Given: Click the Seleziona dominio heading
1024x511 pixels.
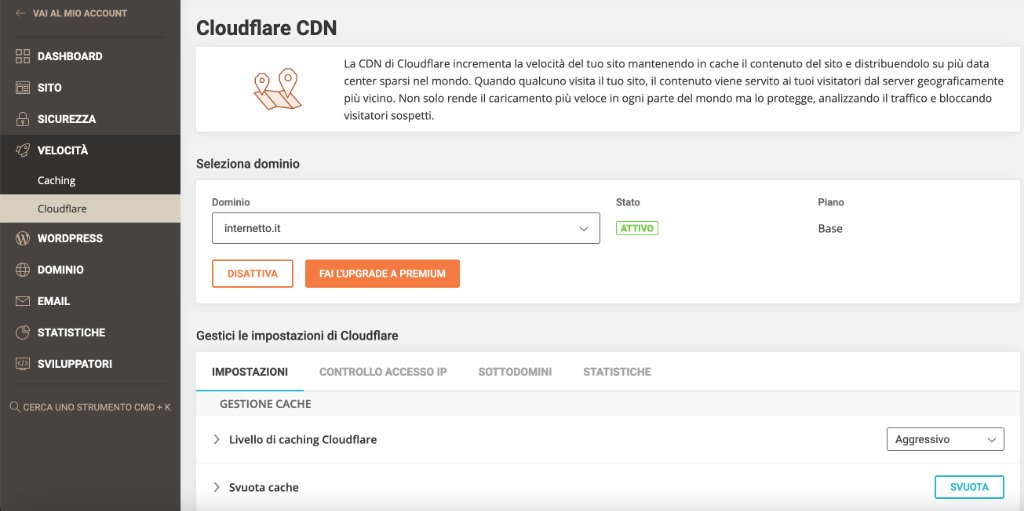Looking at the screenshot, I should pyautogui.click(x=248, y=164).
